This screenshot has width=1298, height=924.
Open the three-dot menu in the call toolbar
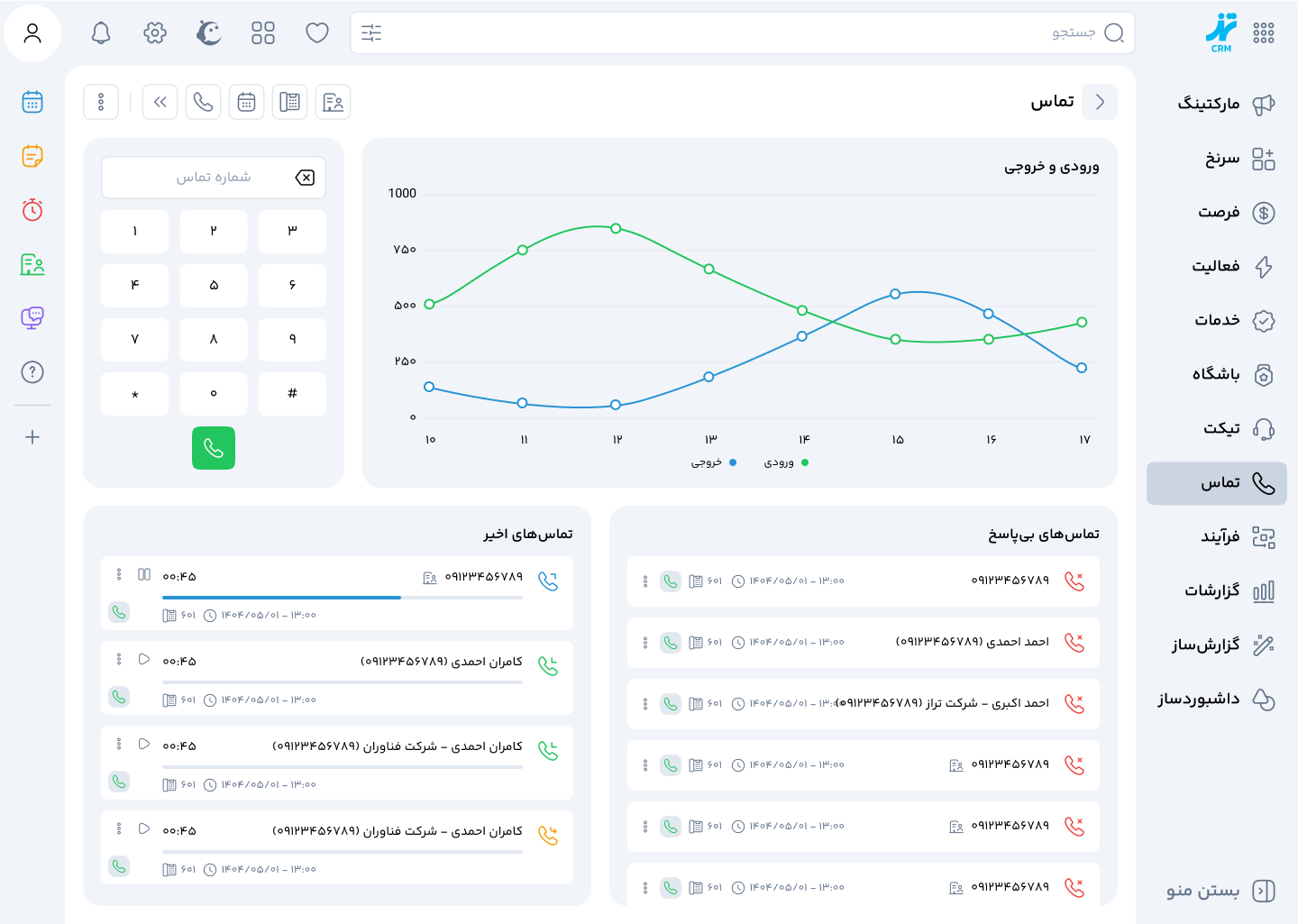pyautogui.click(x=101, y=102)
